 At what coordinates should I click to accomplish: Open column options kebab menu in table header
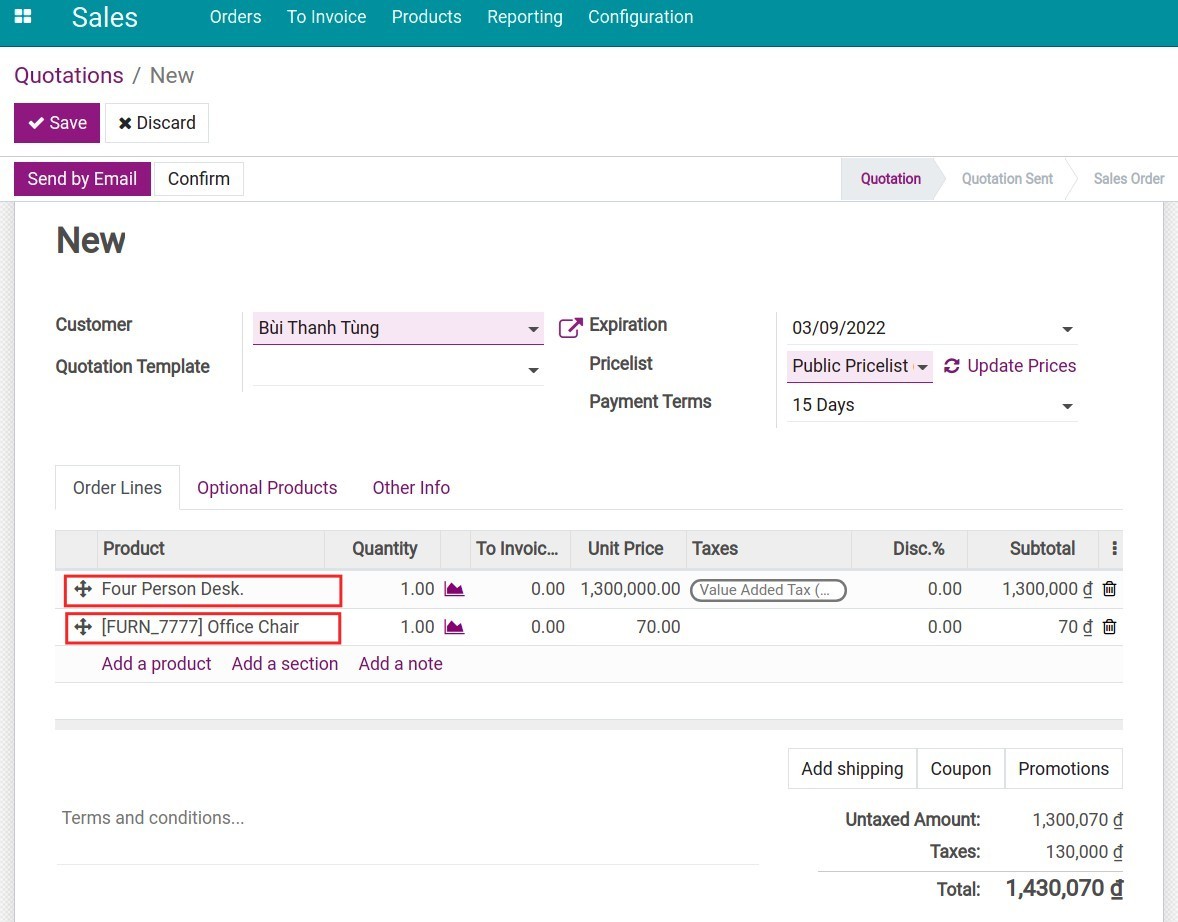pyautogui.click(x=1114, y=549)
